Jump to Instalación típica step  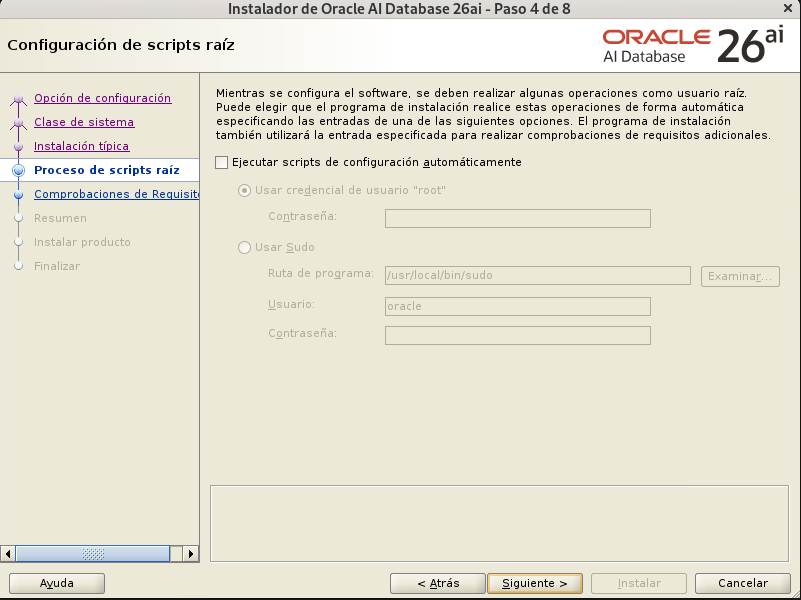pos(81,146)
